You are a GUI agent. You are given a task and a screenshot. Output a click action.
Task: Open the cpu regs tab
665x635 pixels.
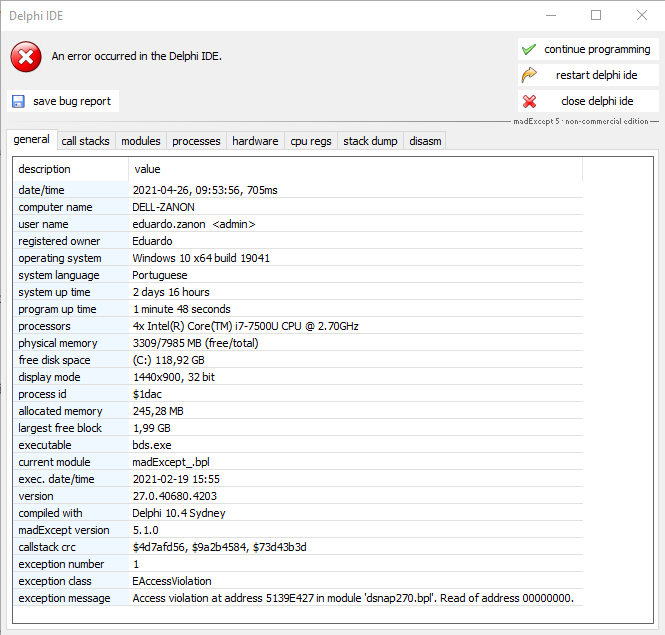point(310,141)
